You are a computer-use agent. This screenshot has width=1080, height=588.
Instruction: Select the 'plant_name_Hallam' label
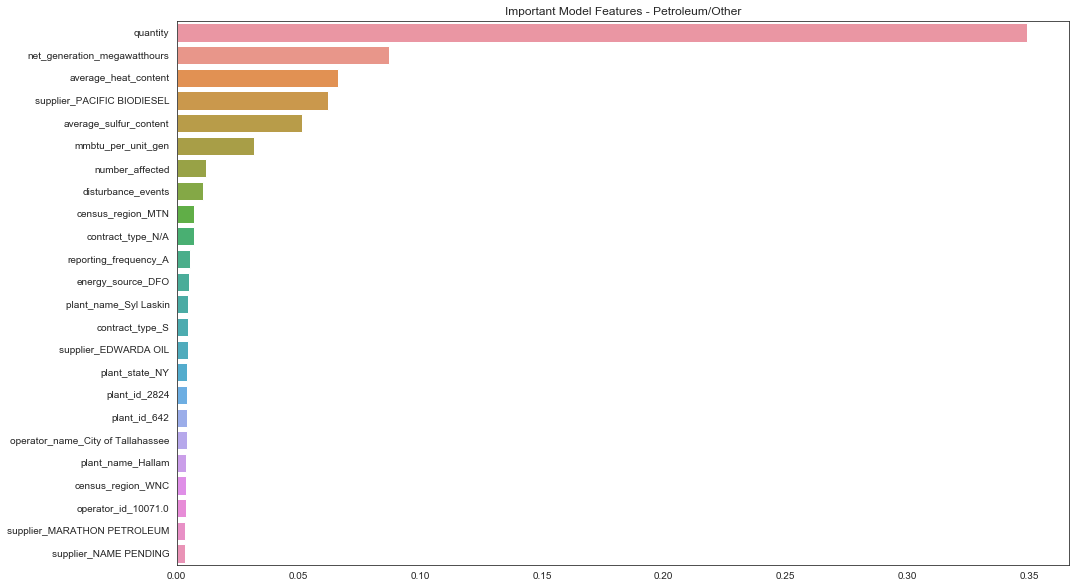(x=125, y=463)
